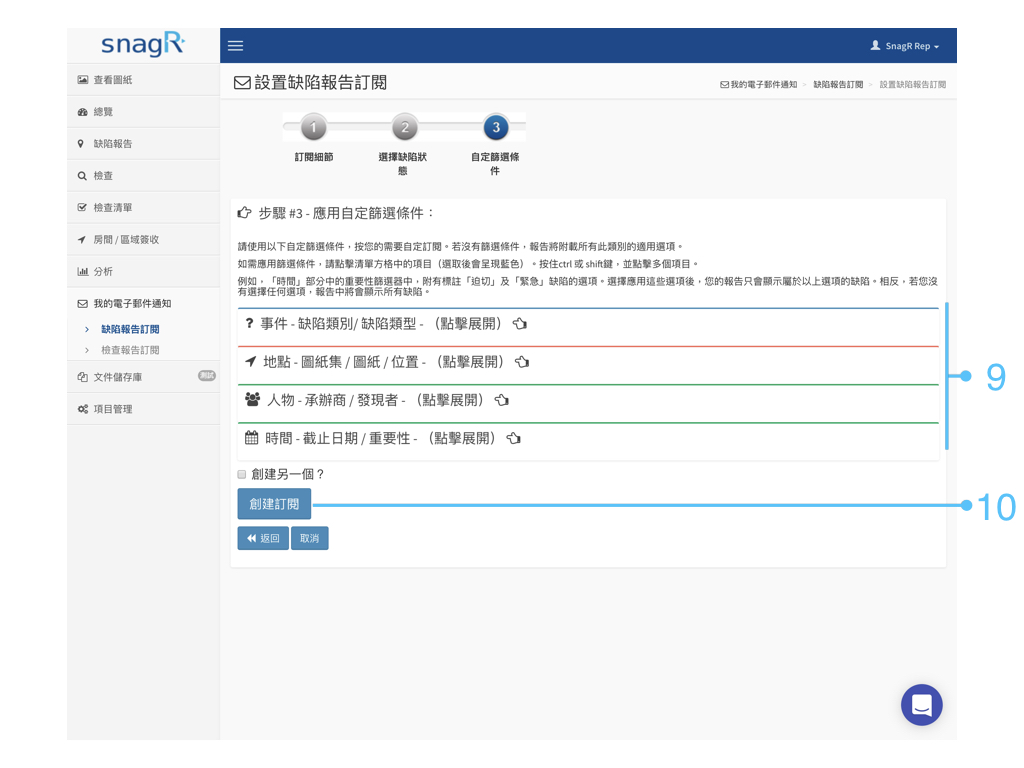The image size is (1024, 768).
Task: Click the copy icon beside 文件儲存庫
Action: click(x=82, y=377)
